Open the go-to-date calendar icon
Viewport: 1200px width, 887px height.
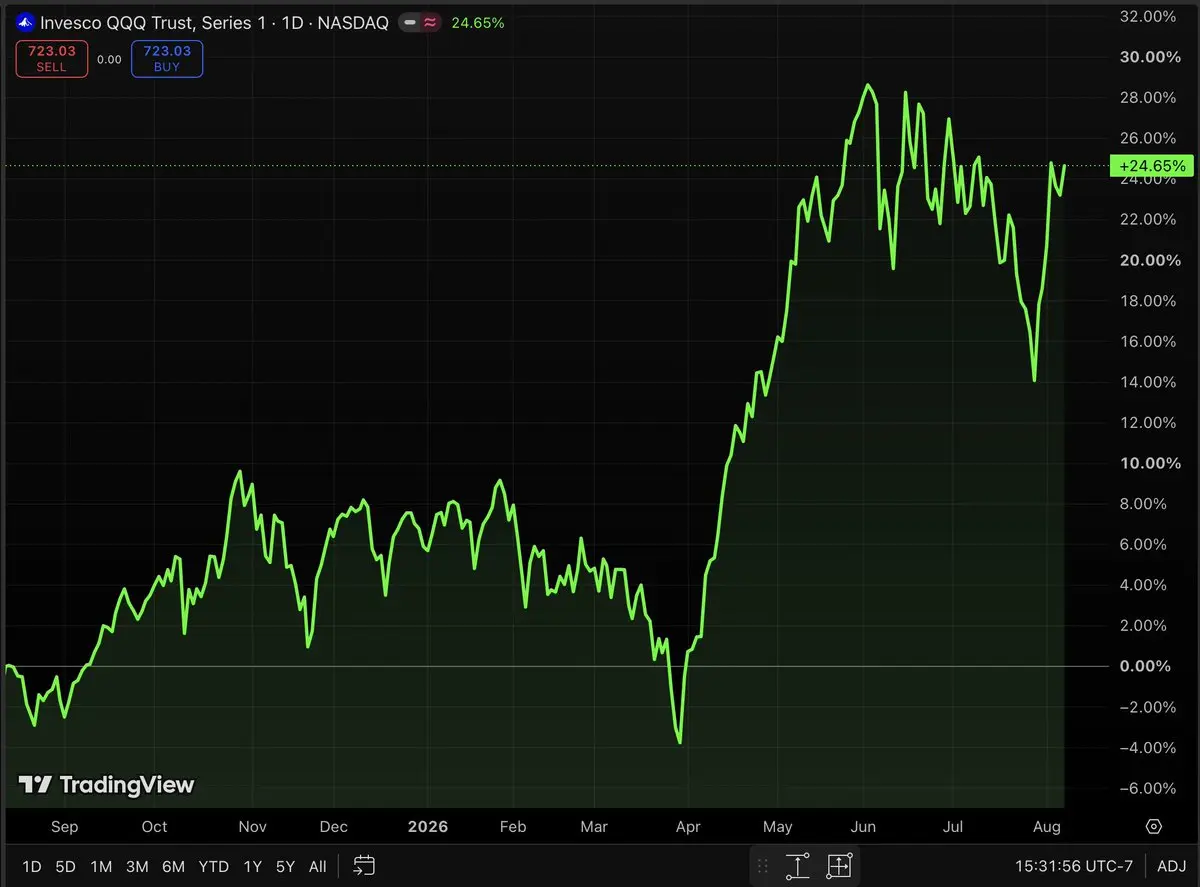pos(364,866)
